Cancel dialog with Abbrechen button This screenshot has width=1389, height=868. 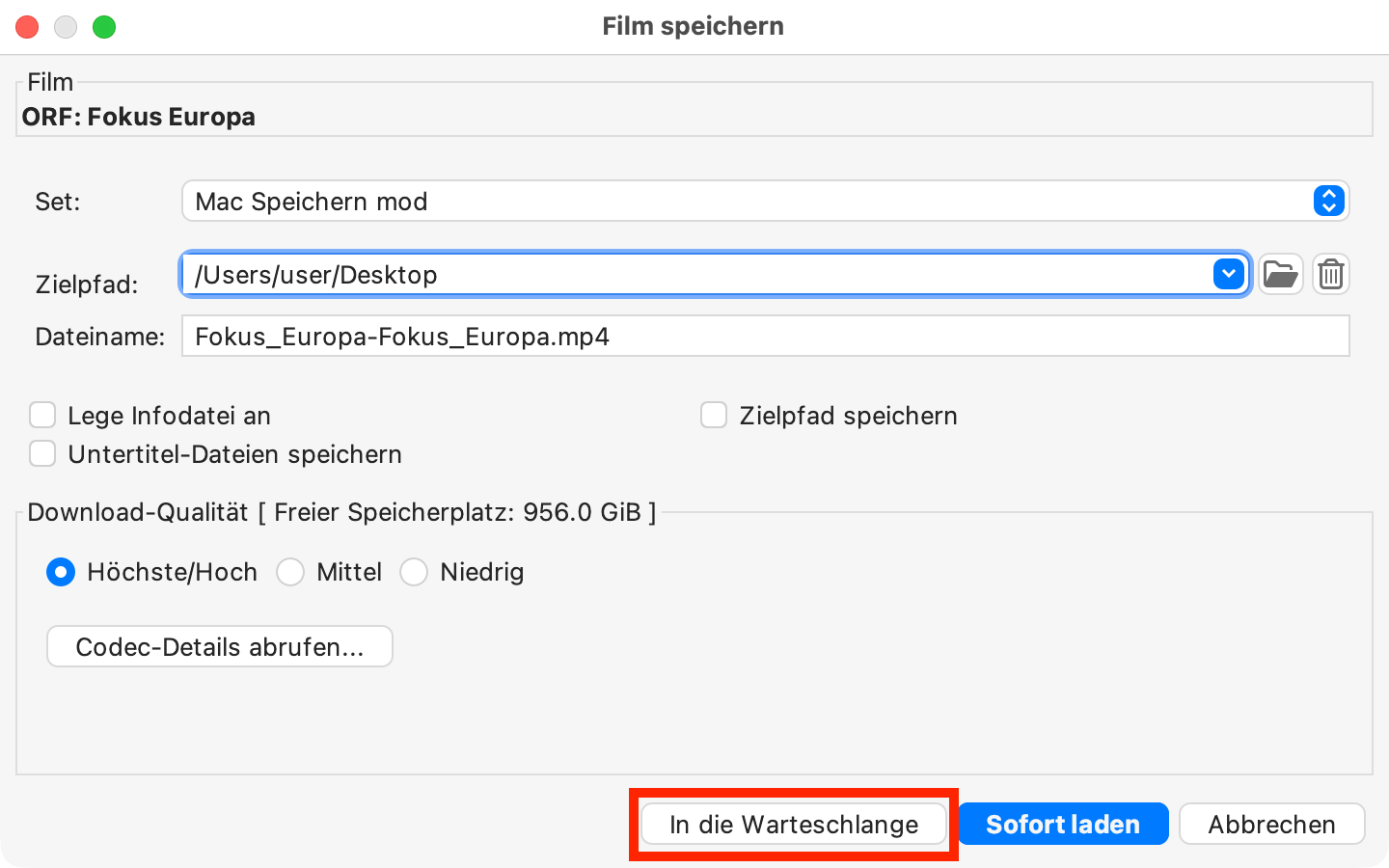click(x=1271, y=825)
